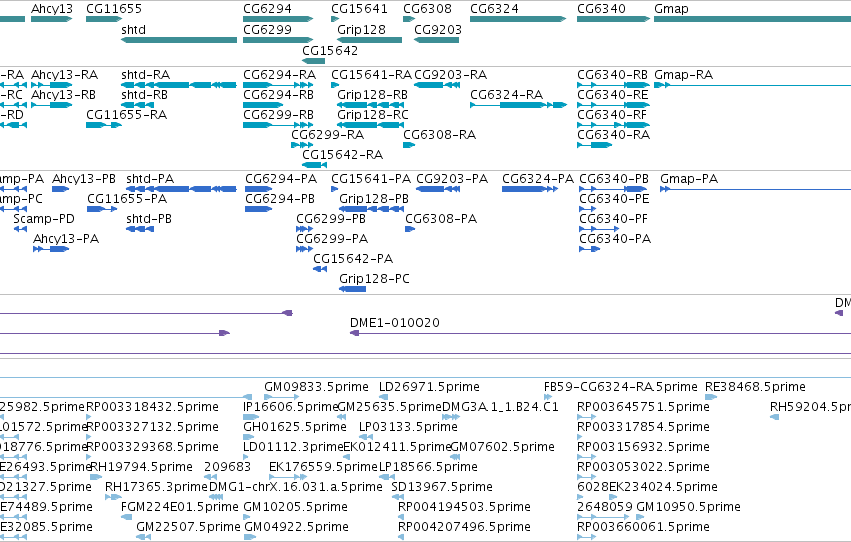Viewport: 851px width, 542px height.
Task: Click the CG6294-PB protein label
Action: pos(280,199)
